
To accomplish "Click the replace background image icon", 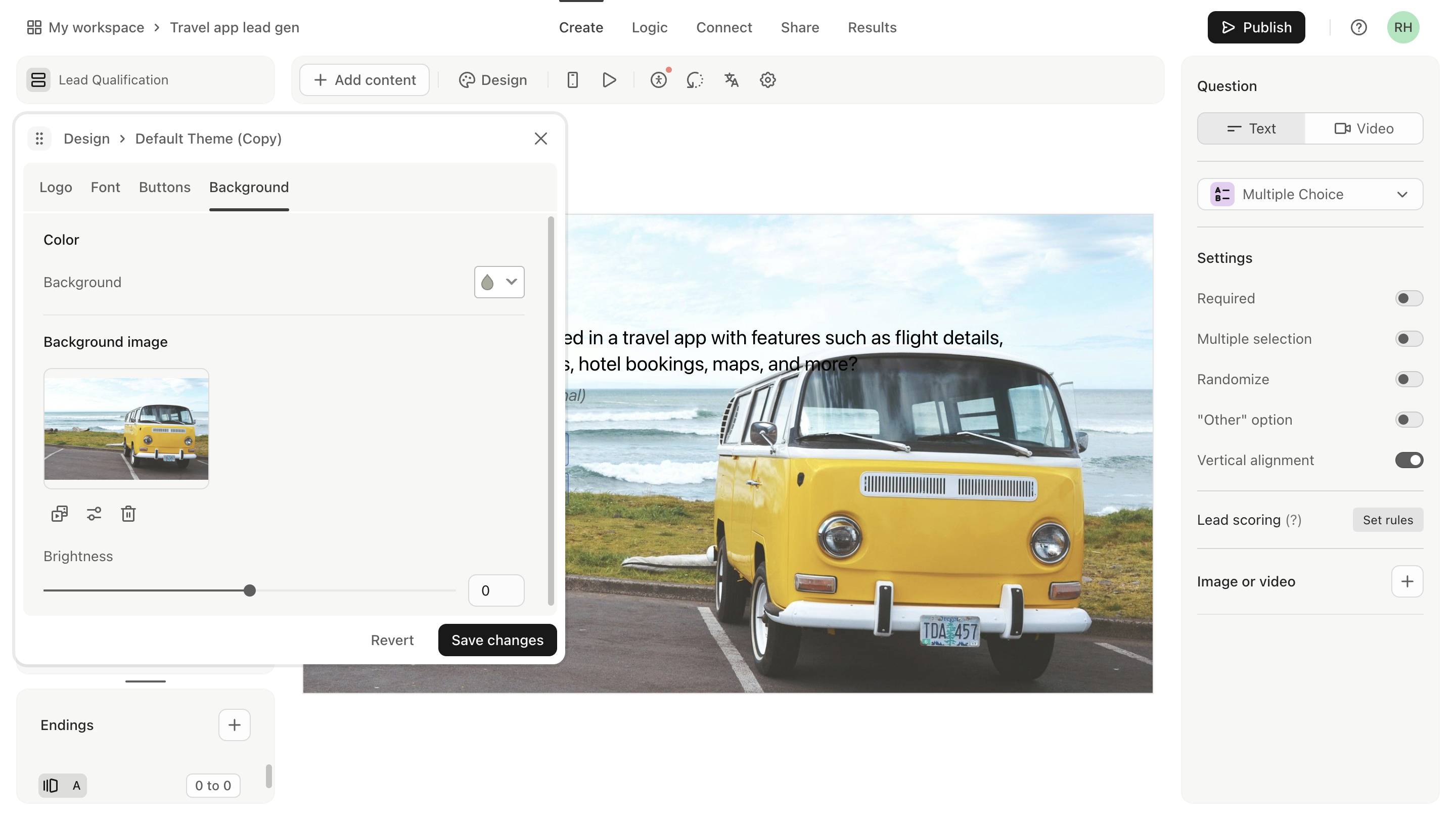I will (x=58, y=513).
